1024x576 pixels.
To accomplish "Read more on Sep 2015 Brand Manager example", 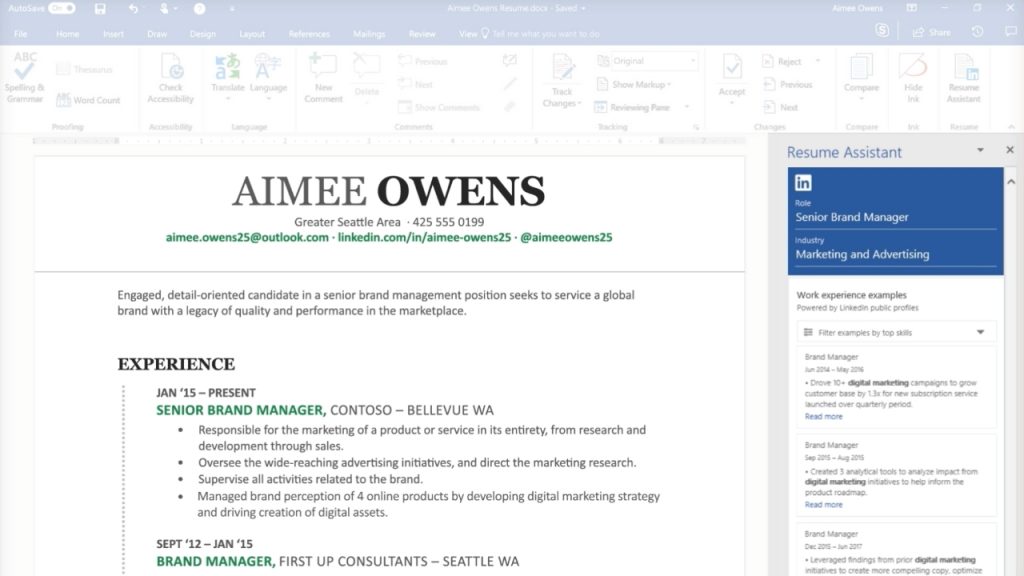I will (x=824, y=505).
